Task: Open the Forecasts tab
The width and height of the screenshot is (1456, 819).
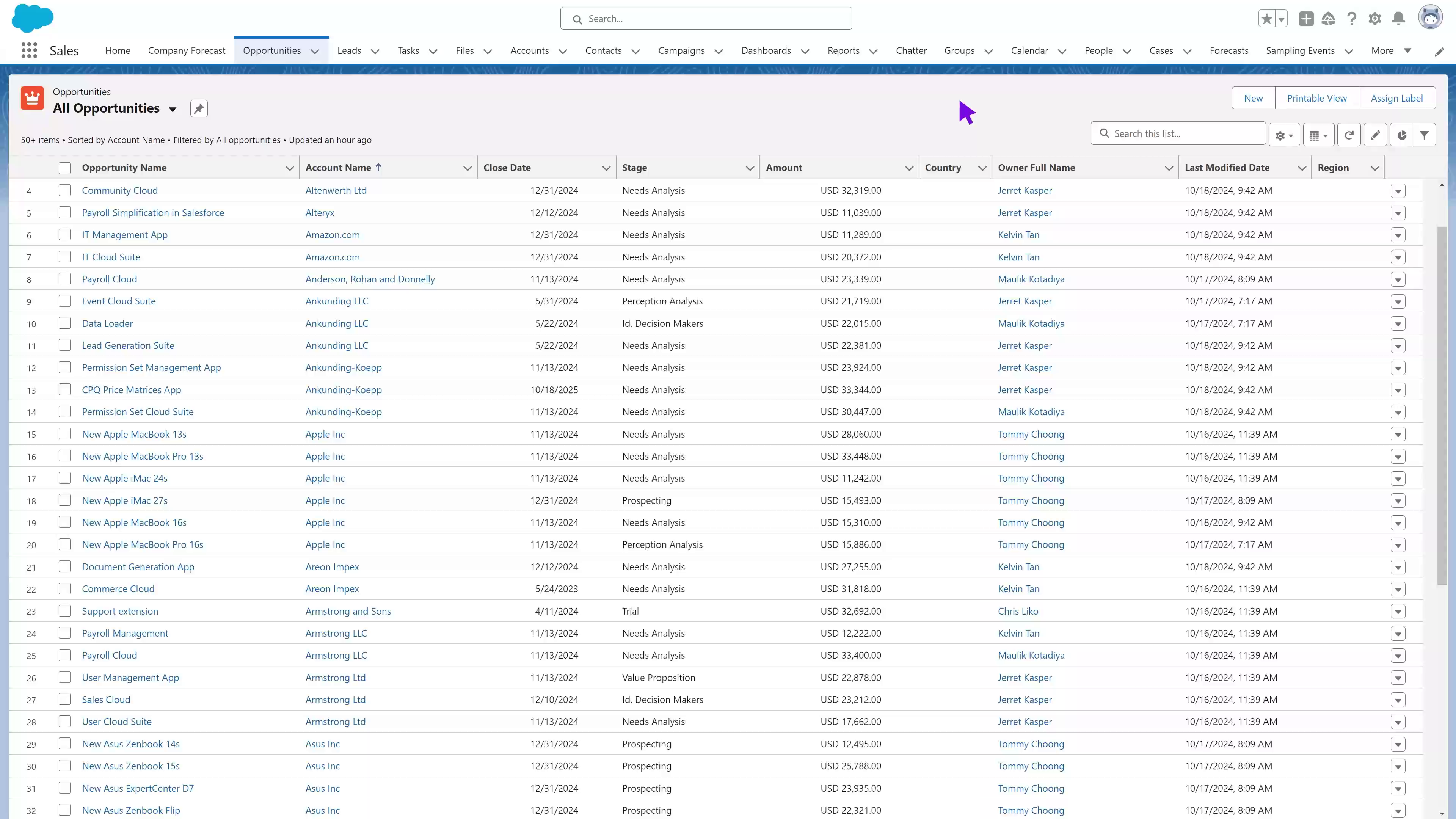Action: click(1229, 50)
